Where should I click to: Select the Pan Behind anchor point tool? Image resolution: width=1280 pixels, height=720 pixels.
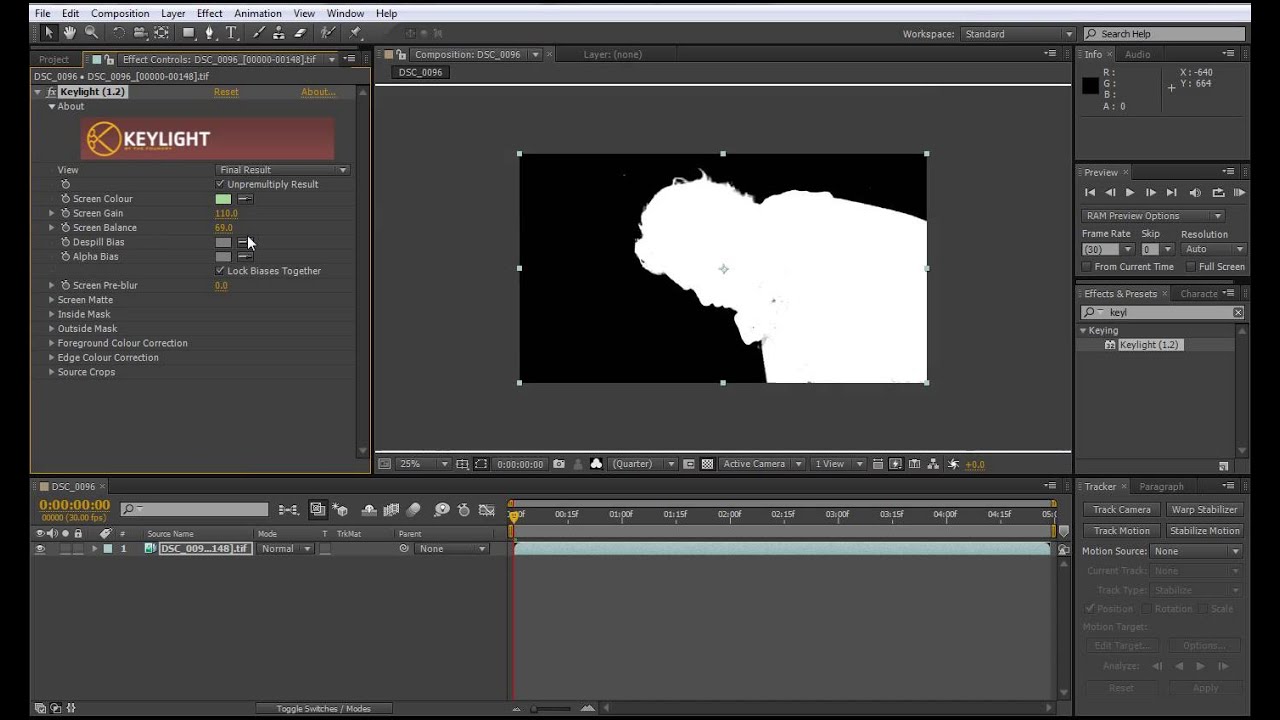pos(161,33)
